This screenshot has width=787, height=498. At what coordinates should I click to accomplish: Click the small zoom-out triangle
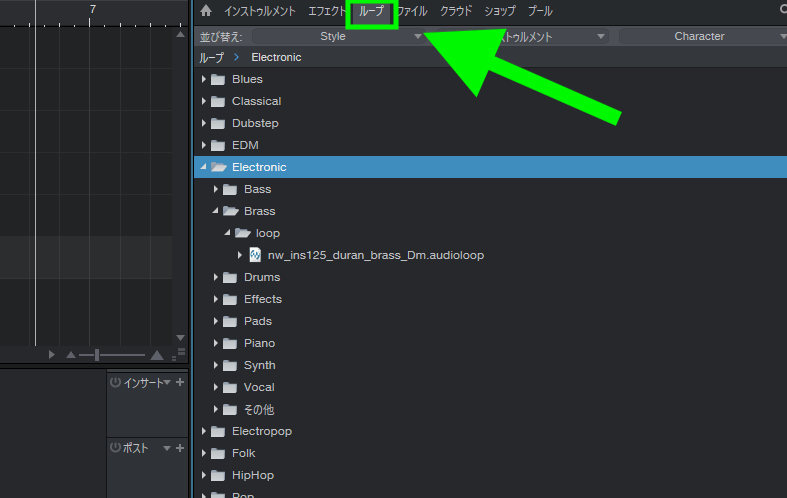[x=71, y=355]
